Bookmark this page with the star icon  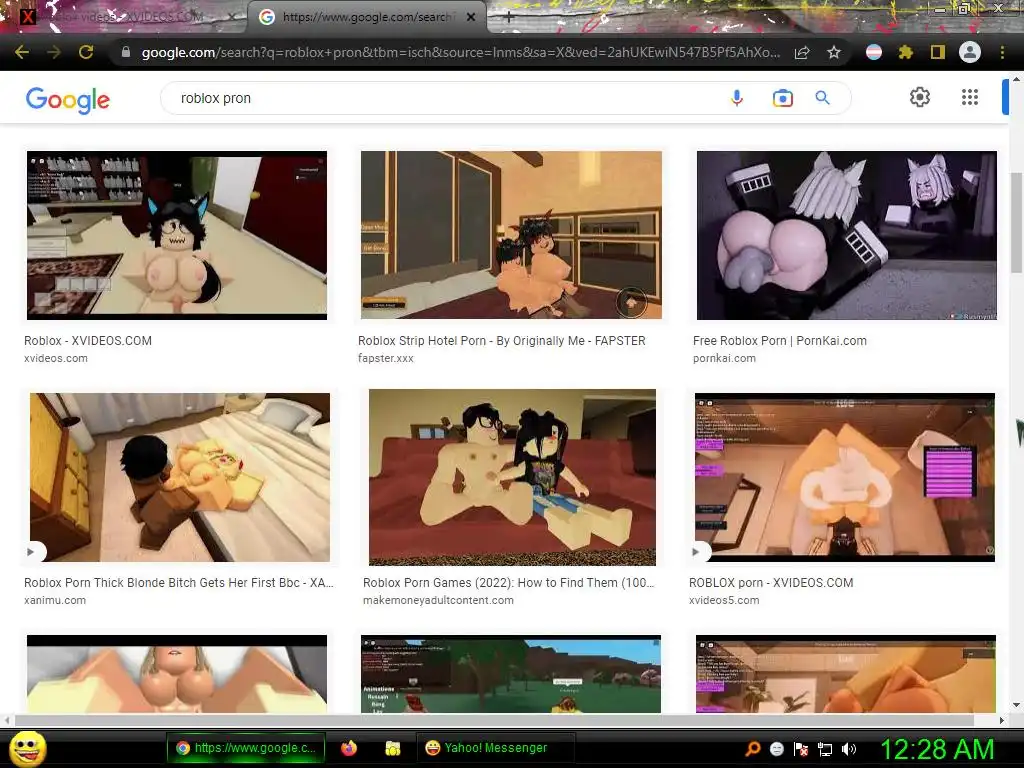click(x=834, y=52)
